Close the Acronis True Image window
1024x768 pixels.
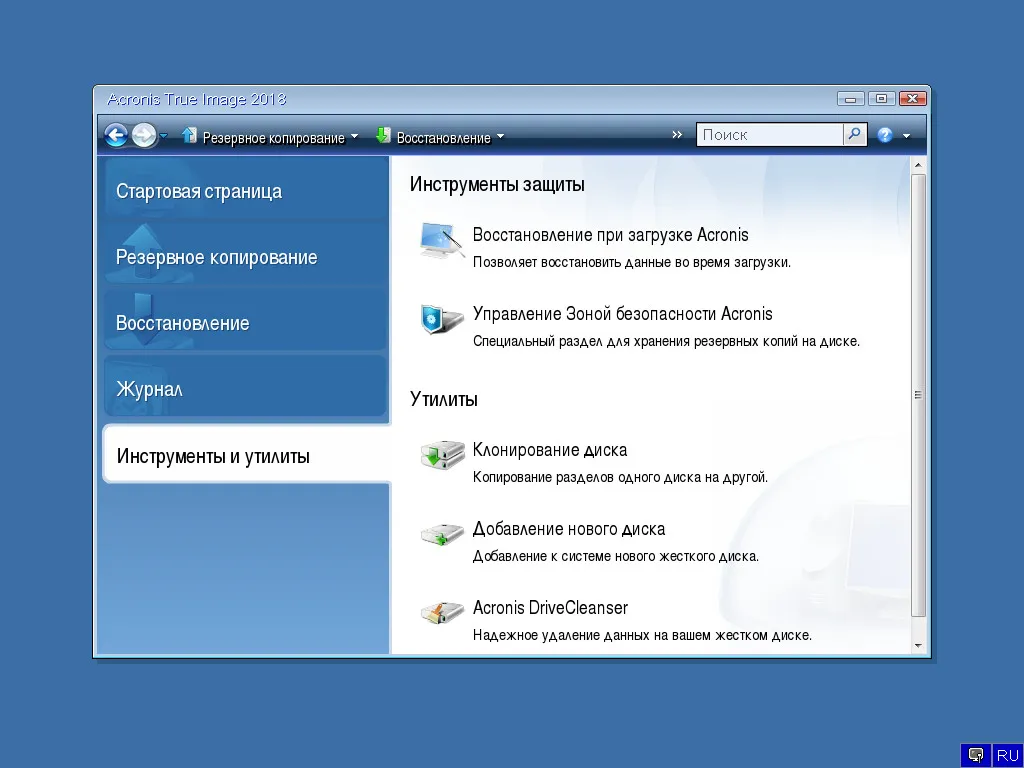[912, 99]
